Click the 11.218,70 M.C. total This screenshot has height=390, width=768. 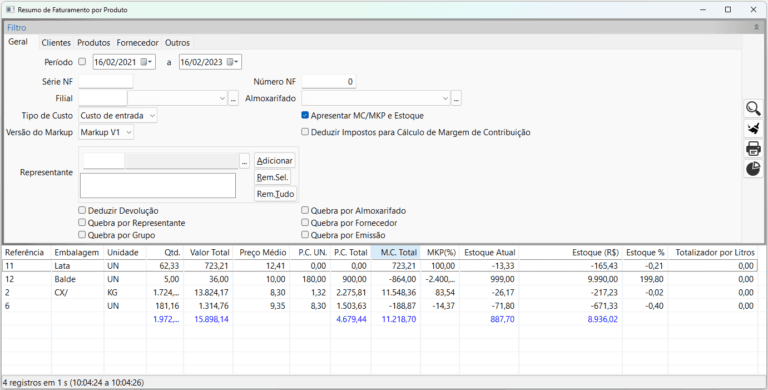click(x=399, y=319)
